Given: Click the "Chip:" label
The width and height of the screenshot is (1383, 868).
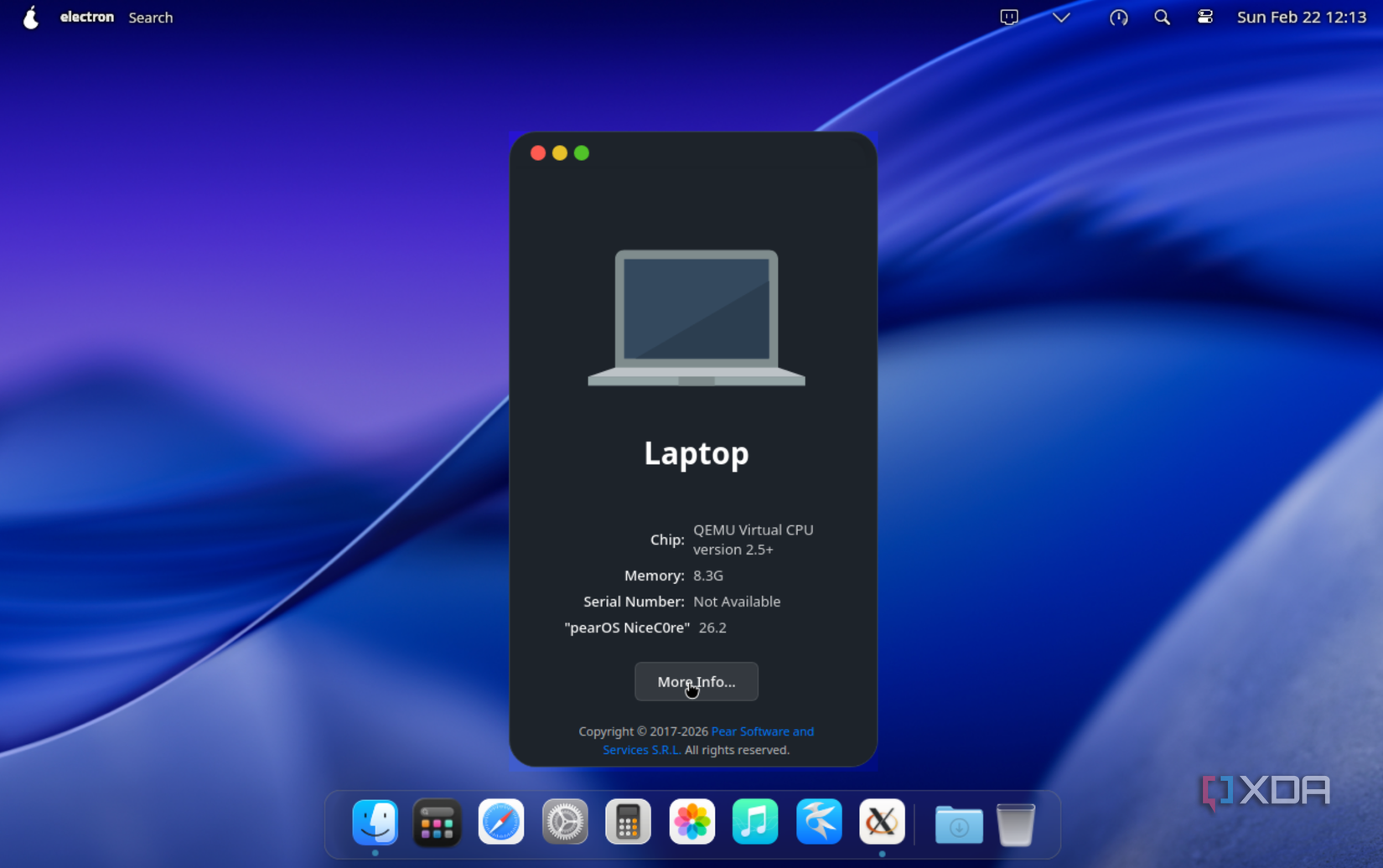Looking at the screenshot, I should 667,540.
